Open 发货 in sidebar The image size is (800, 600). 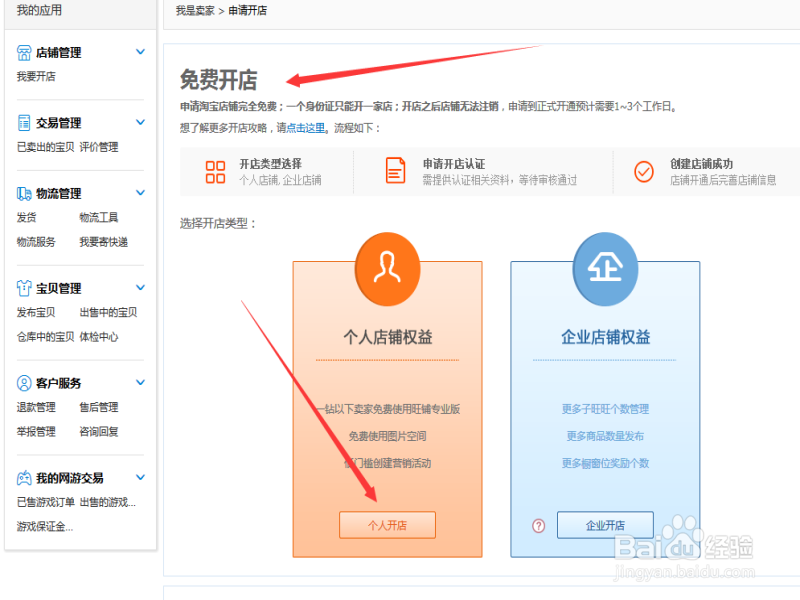27,217
